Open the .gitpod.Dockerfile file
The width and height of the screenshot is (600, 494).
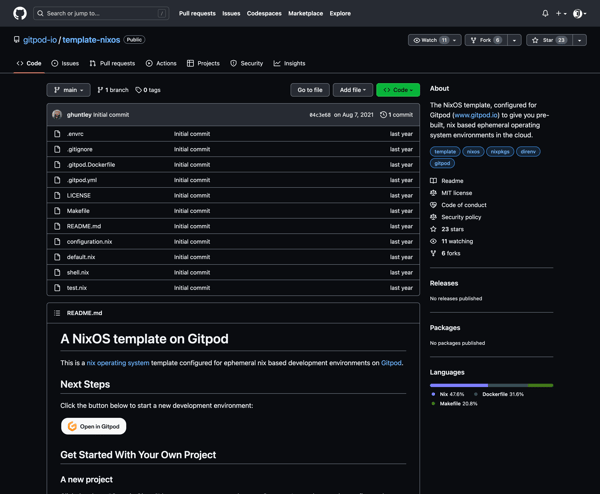pyautogui.click(x=91, y=165)
